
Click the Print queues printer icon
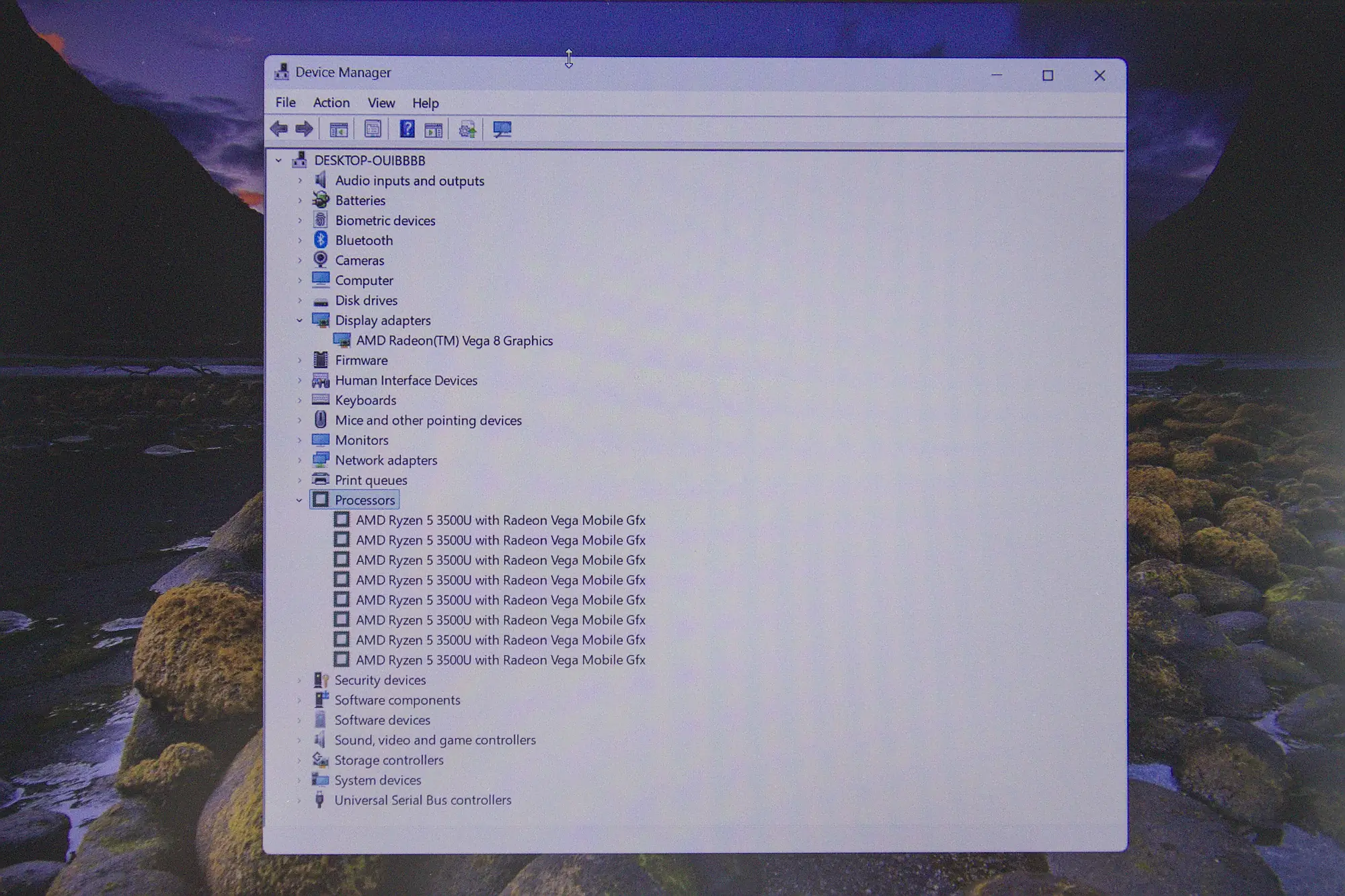pos(321,479)
